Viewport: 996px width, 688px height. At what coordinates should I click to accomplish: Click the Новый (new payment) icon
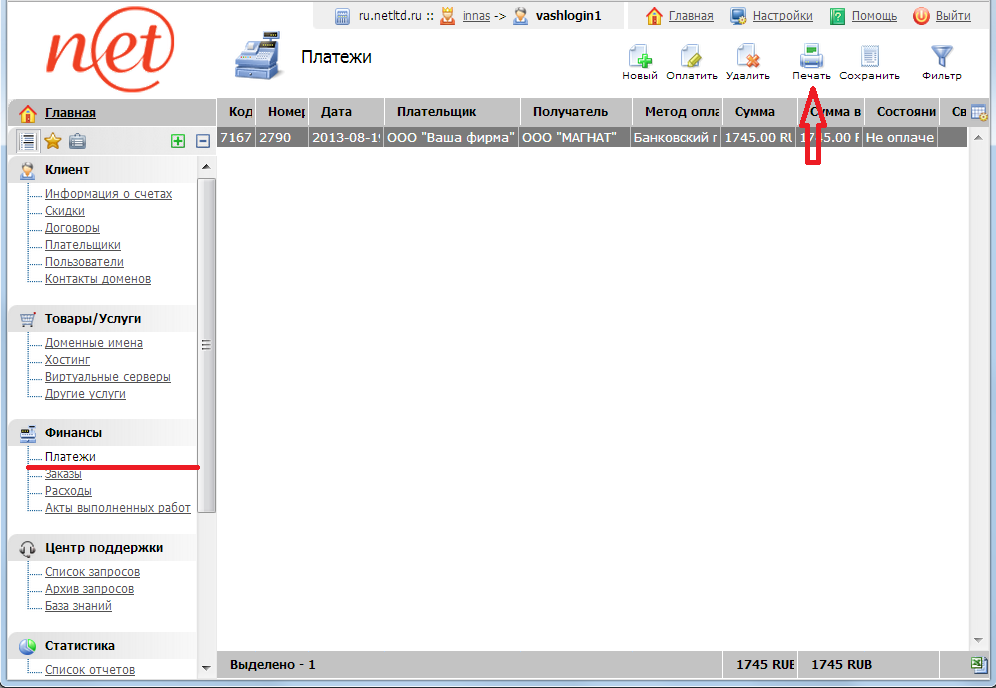[639, 57]
